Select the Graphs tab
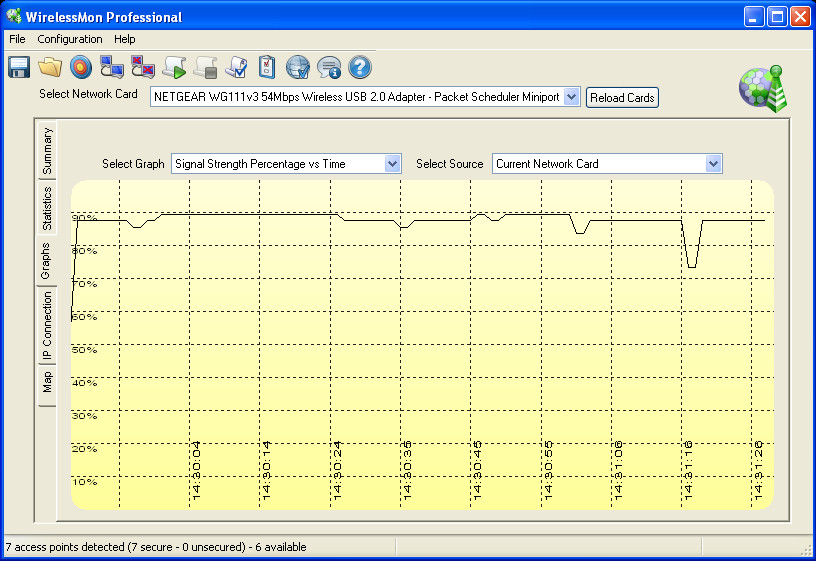The width and height of the screenshot is (816, 561). coord(46,261)
